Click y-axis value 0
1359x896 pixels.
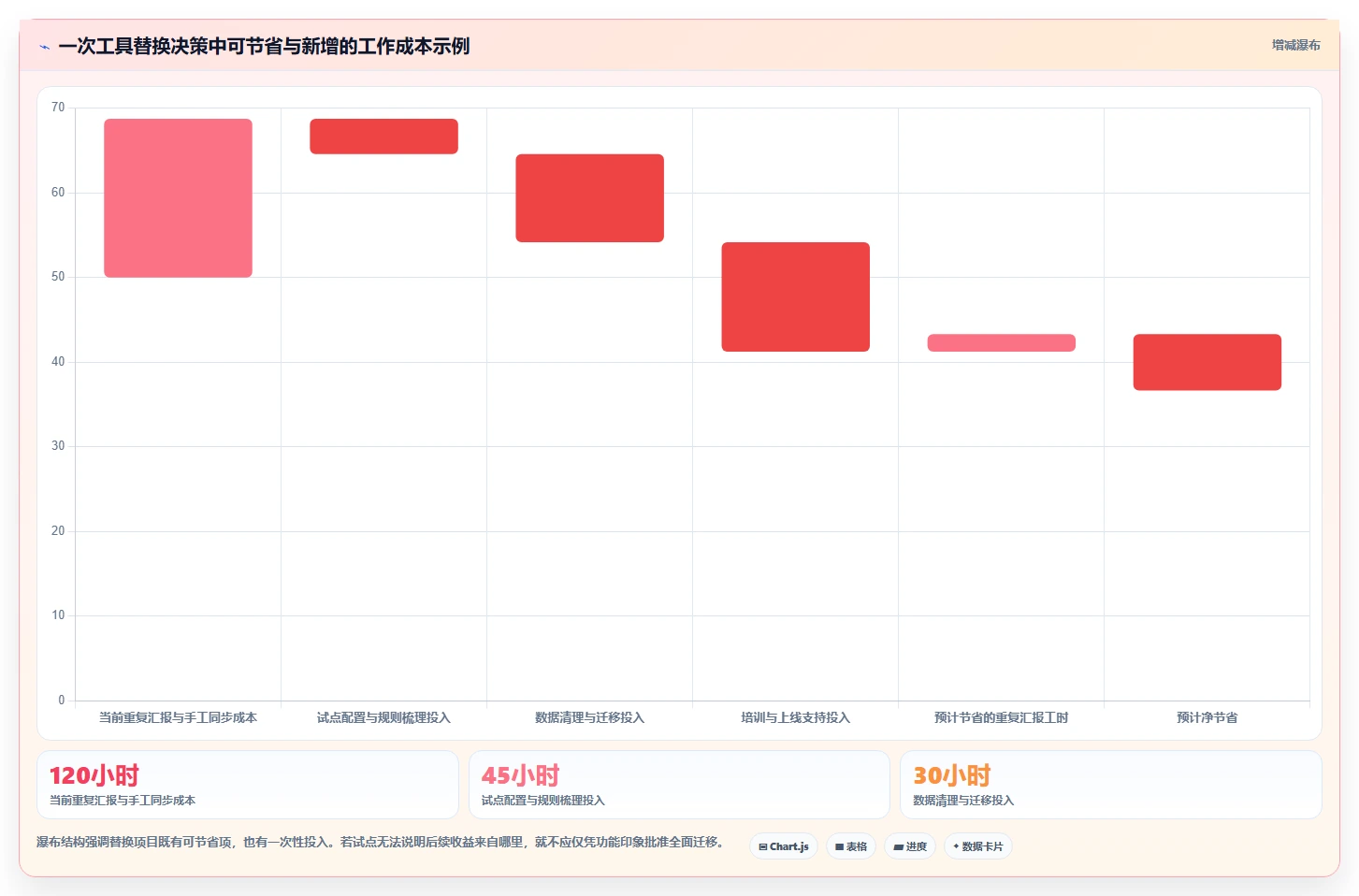point(62,701)
